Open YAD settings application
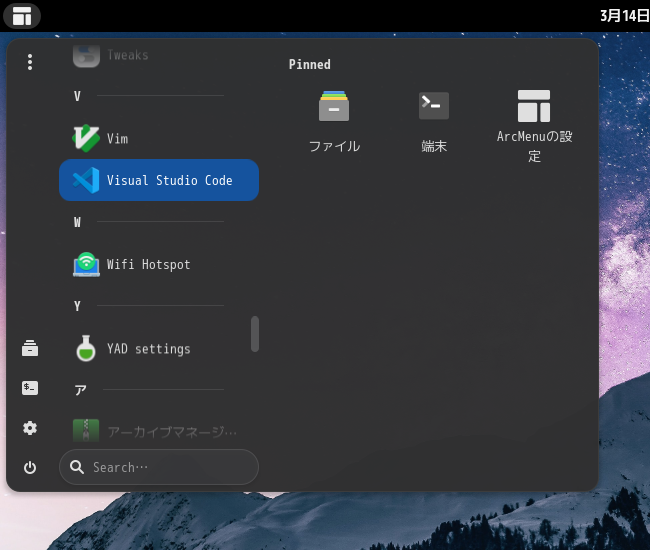 tap(159, 348)
